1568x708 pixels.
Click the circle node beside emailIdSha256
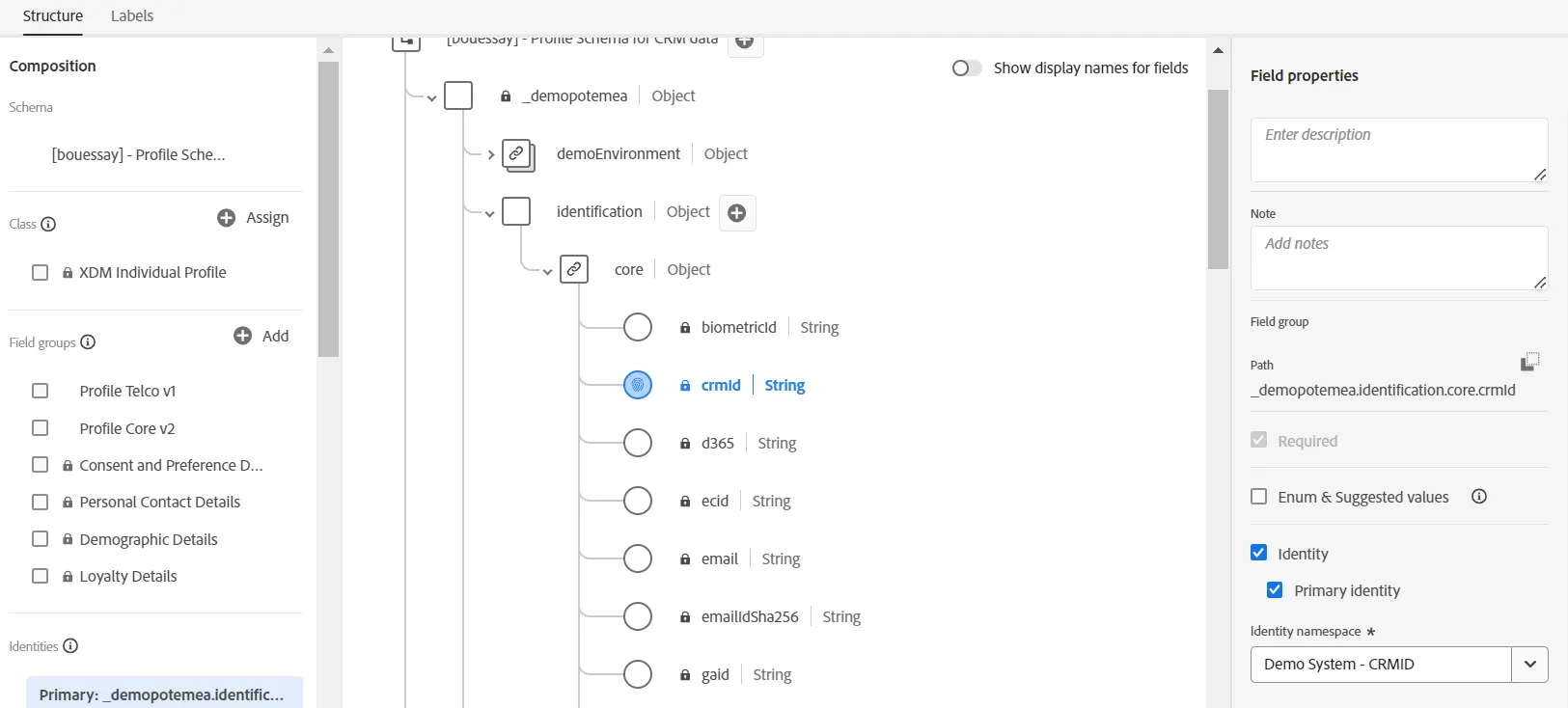(638, 616)
